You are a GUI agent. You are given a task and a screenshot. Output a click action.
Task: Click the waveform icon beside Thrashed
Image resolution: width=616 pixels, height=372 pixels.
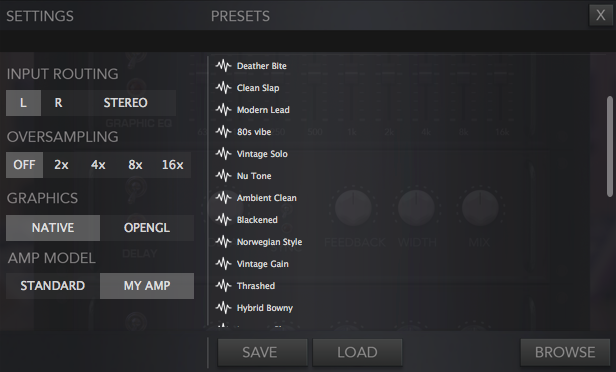(x=224, y=286)
